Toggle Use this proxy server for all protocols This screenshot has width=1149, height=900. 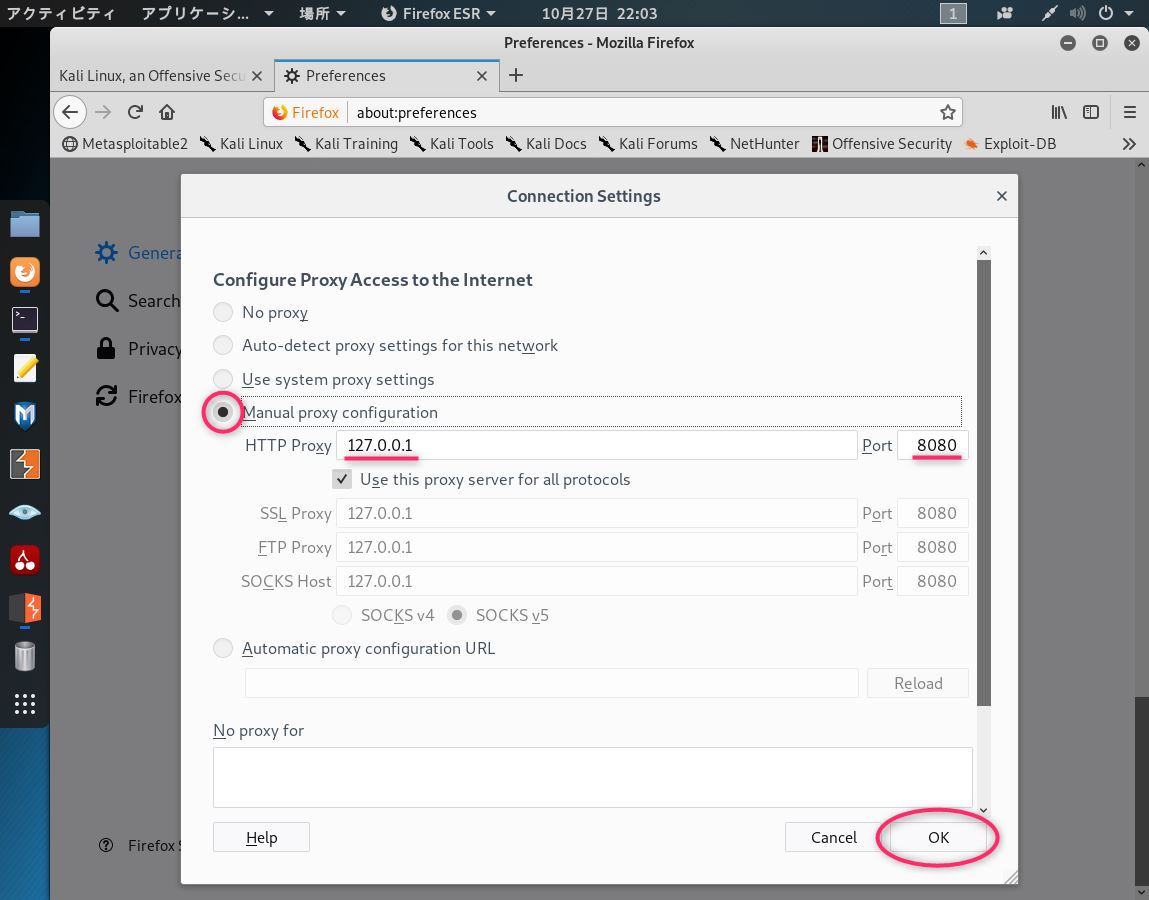pyautogui.click(x=342, y=479)
